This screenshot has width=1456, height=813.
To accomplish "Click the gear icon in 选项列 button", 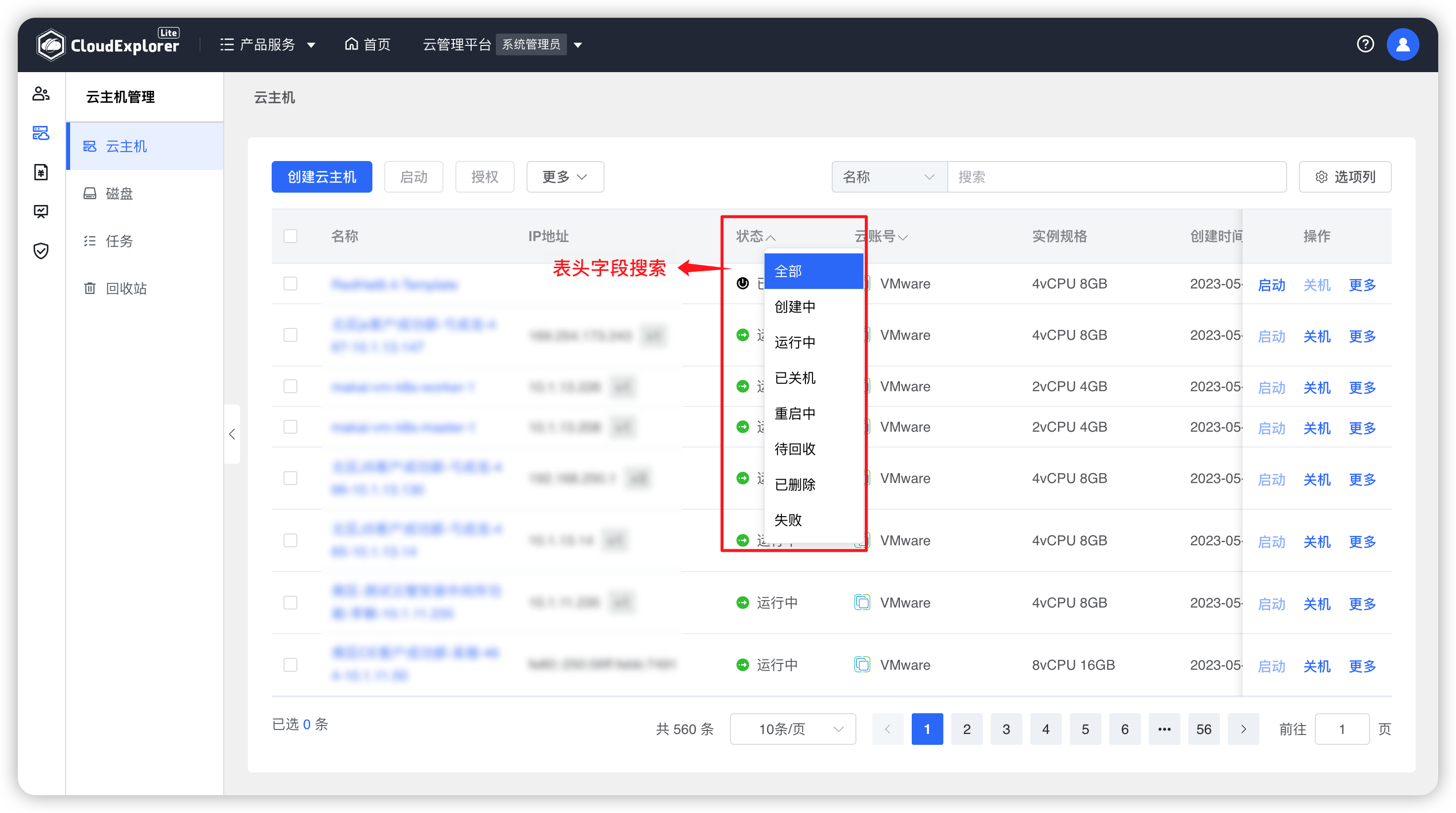I will 1321,177.
